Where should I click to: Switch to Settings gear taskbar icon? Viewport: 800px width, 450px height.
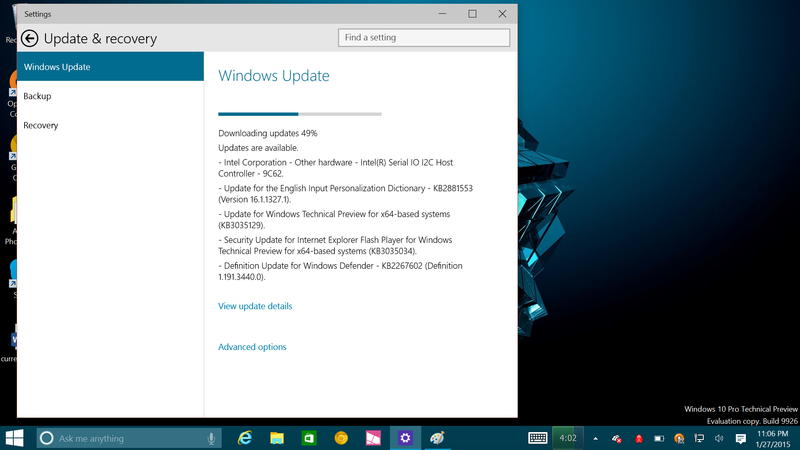pos(405,438)
